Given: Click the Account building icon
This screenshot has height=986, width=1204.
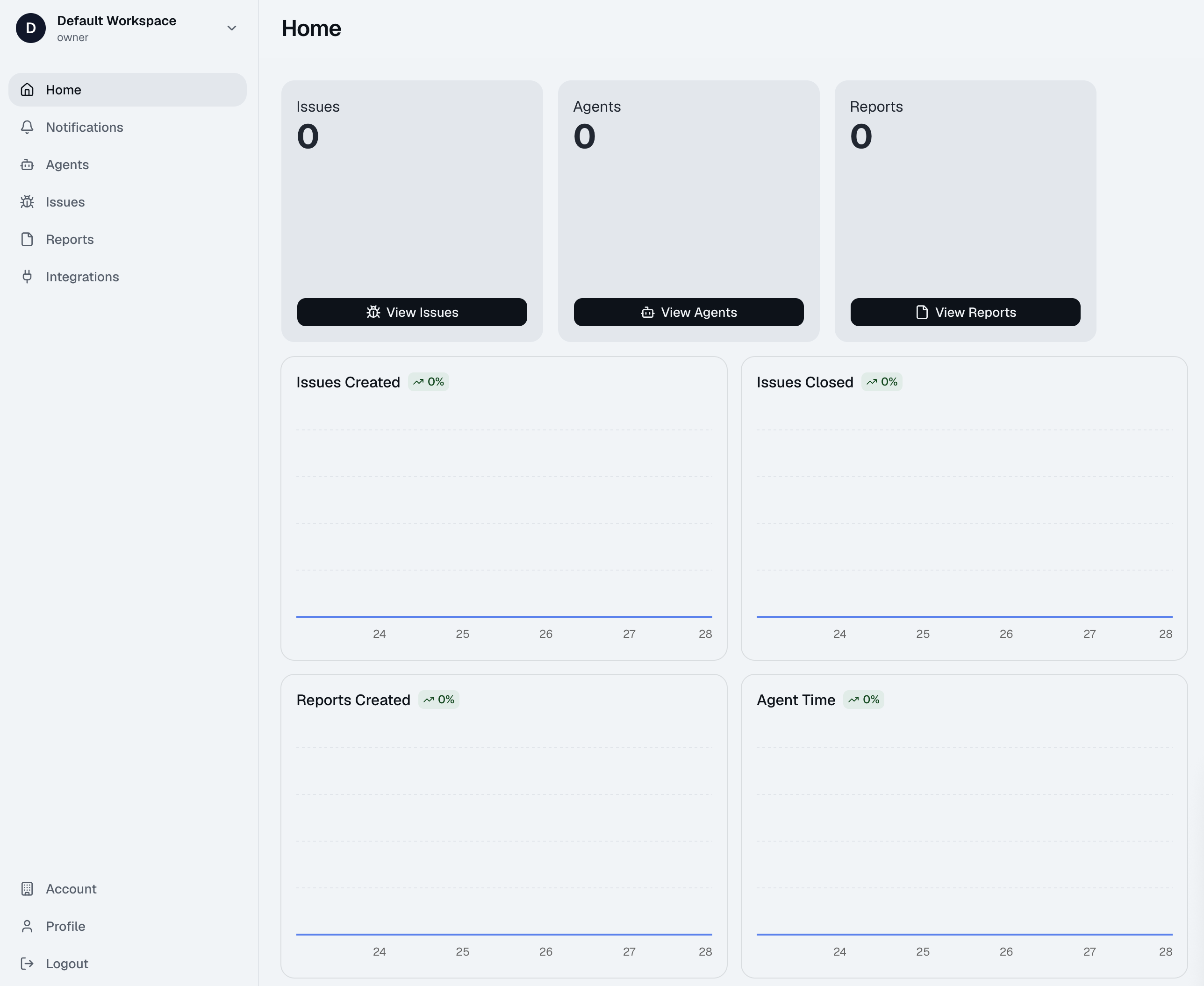Looking at the screenshot, I should 27,889.
